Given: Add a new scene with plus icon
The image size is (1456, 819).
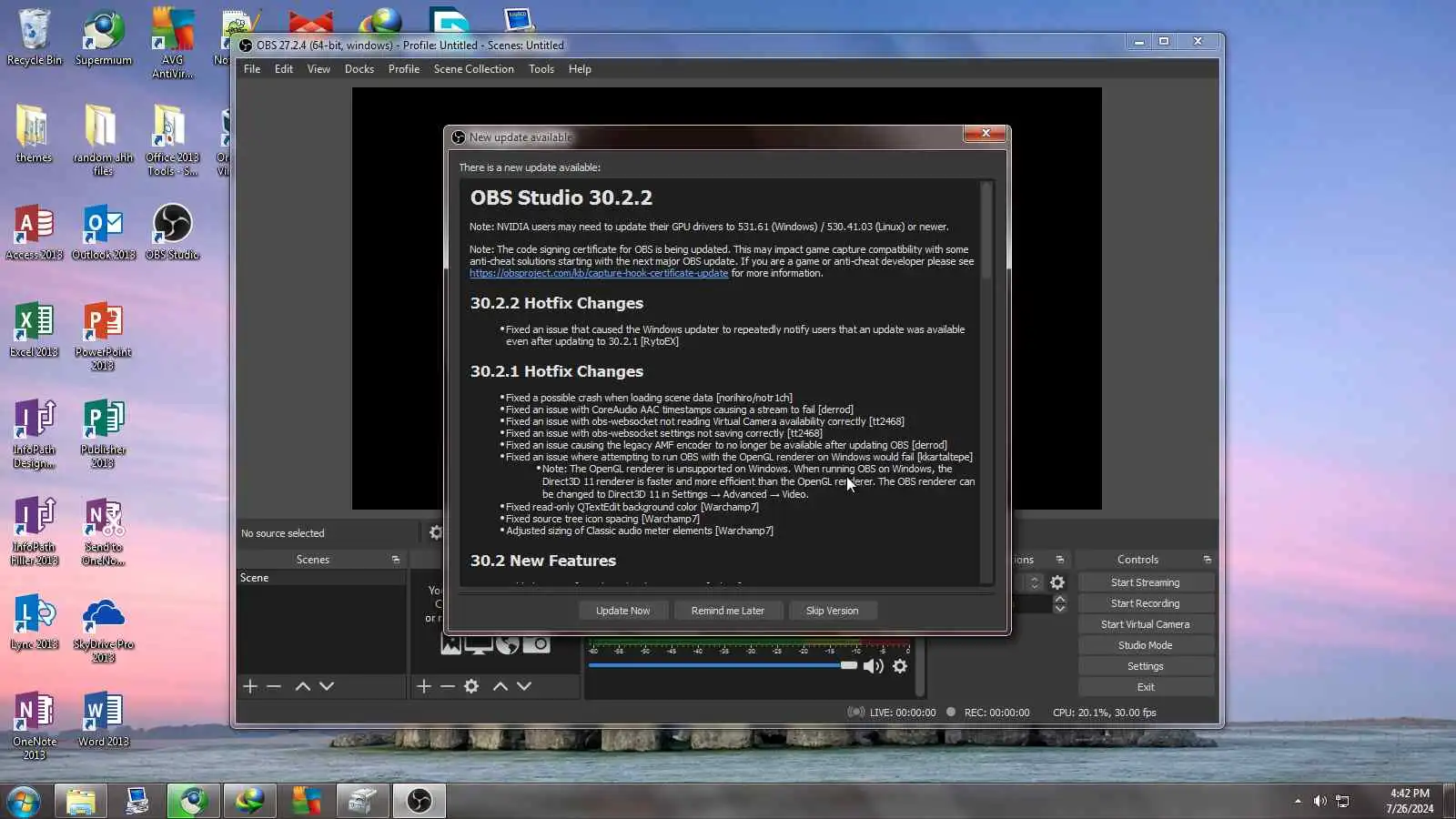Looking at the screenshot, I should [x=250, y=686].
